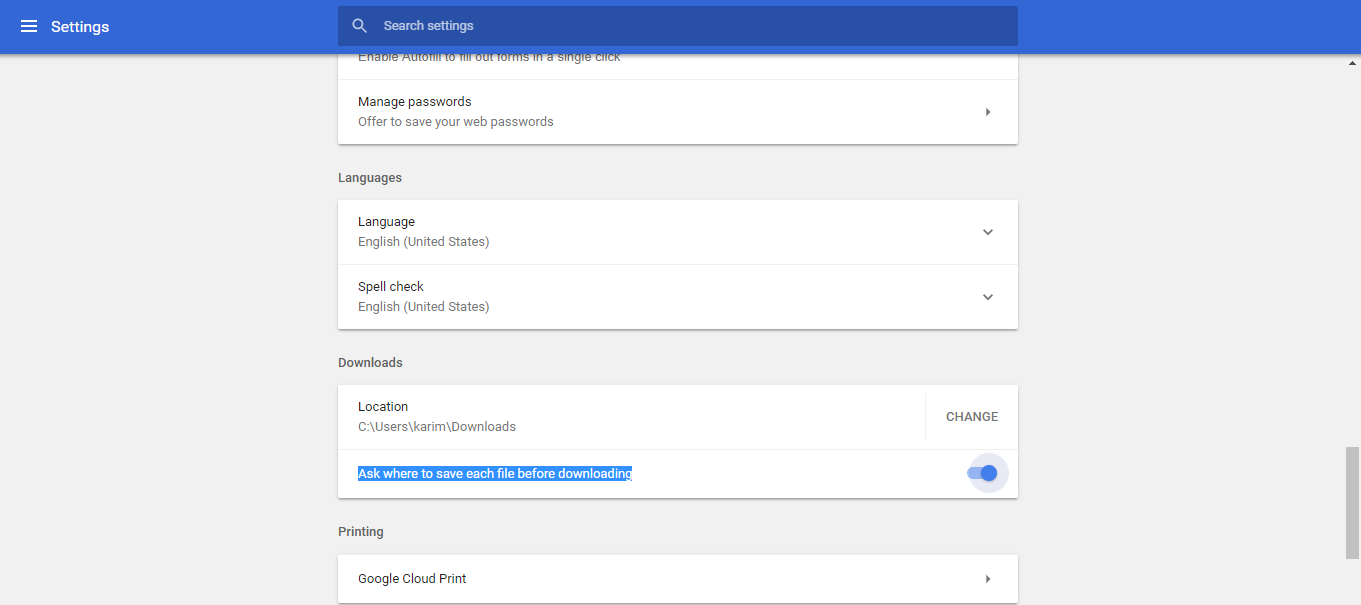This screenshot has width=1361, height=605.
Task: Click the Manage passwords row title
Action: pos(415,102)
